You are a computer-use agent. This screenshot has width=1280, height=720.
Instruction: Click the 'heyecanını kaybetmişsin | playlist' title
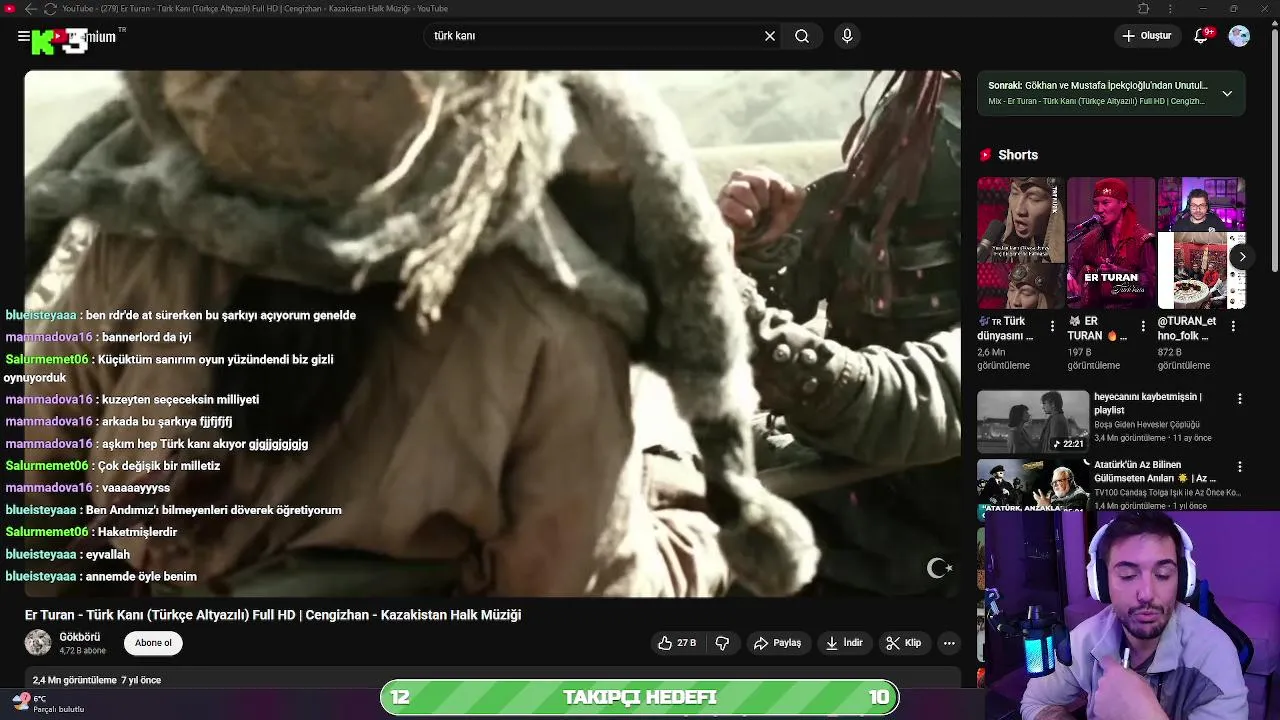click(1148, 403)
